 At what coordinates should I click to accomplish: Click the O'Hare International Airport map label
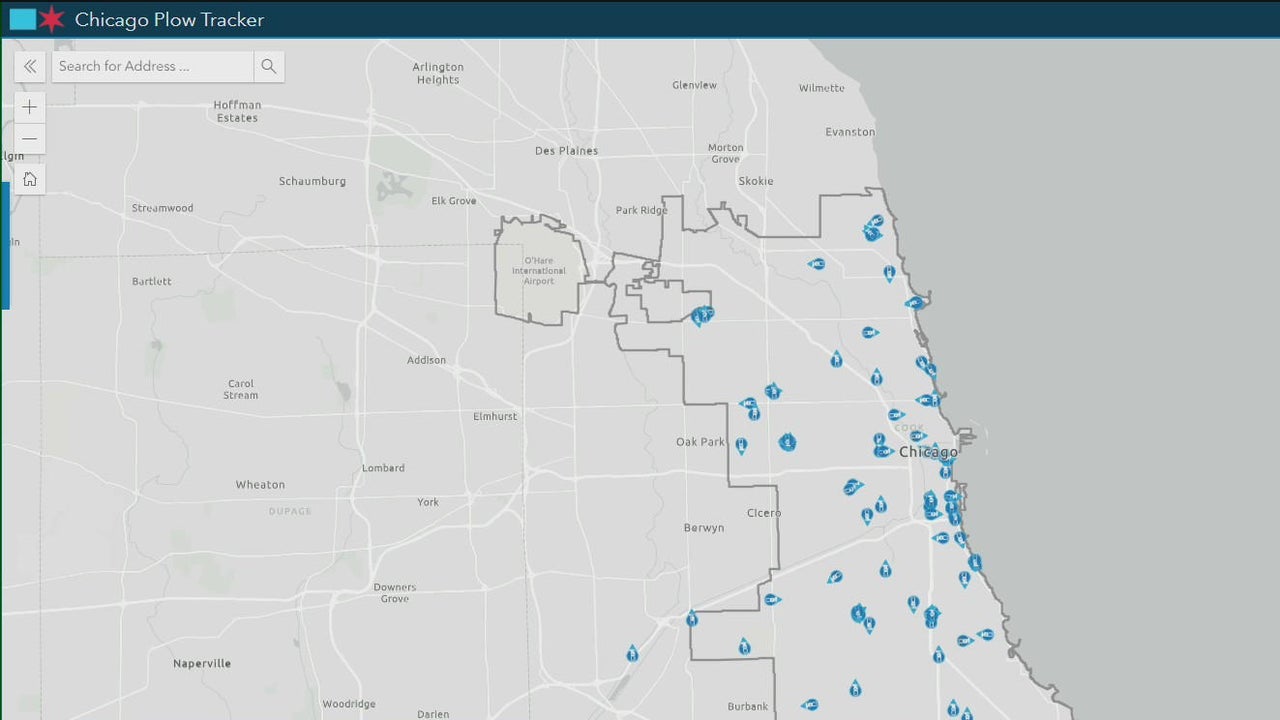coord(538,271)
